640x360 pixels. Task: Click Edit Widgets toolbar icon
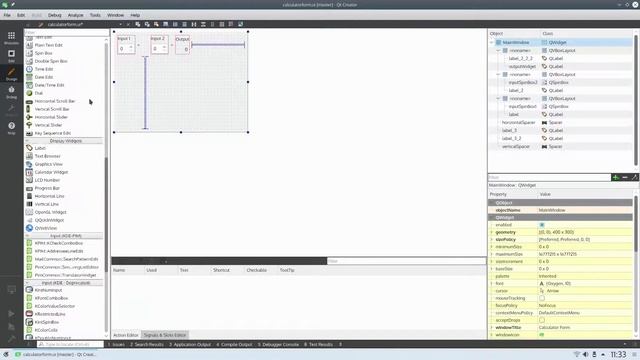click(138, 24)
